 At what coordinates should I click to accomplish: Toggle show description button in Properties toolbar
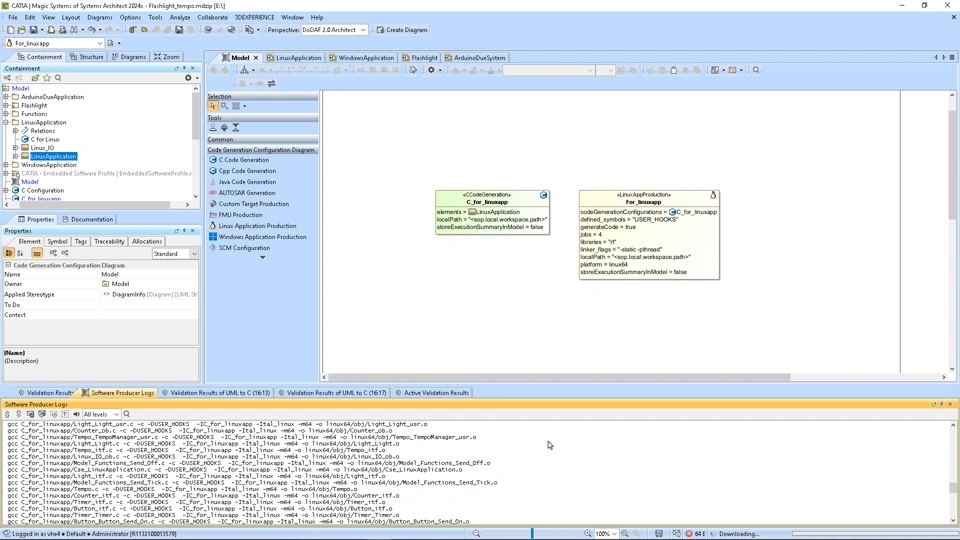point(37,253)
